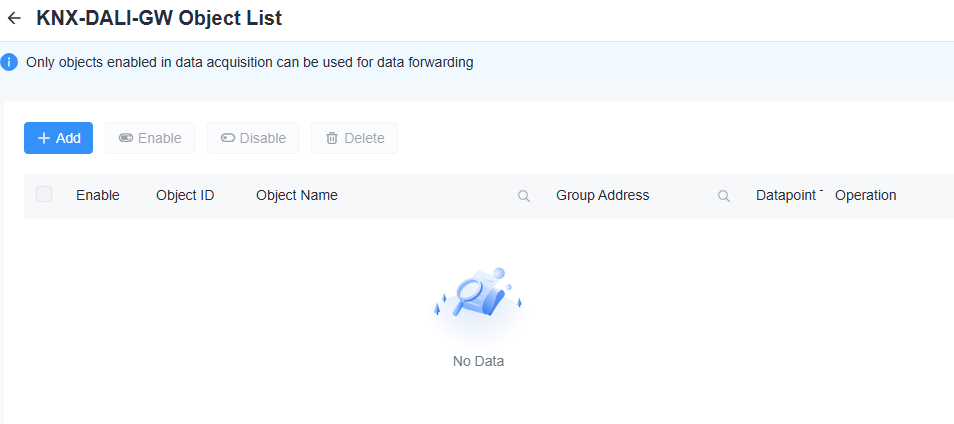Click the toggle-off icon of Disable button

pyautogui.click(x=228, y=138)
